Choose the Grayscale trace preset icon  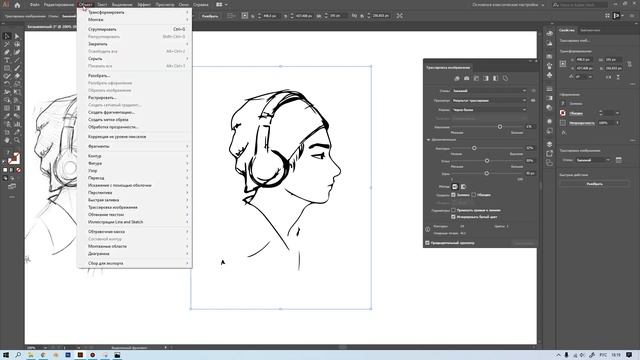tap(486, 78)
